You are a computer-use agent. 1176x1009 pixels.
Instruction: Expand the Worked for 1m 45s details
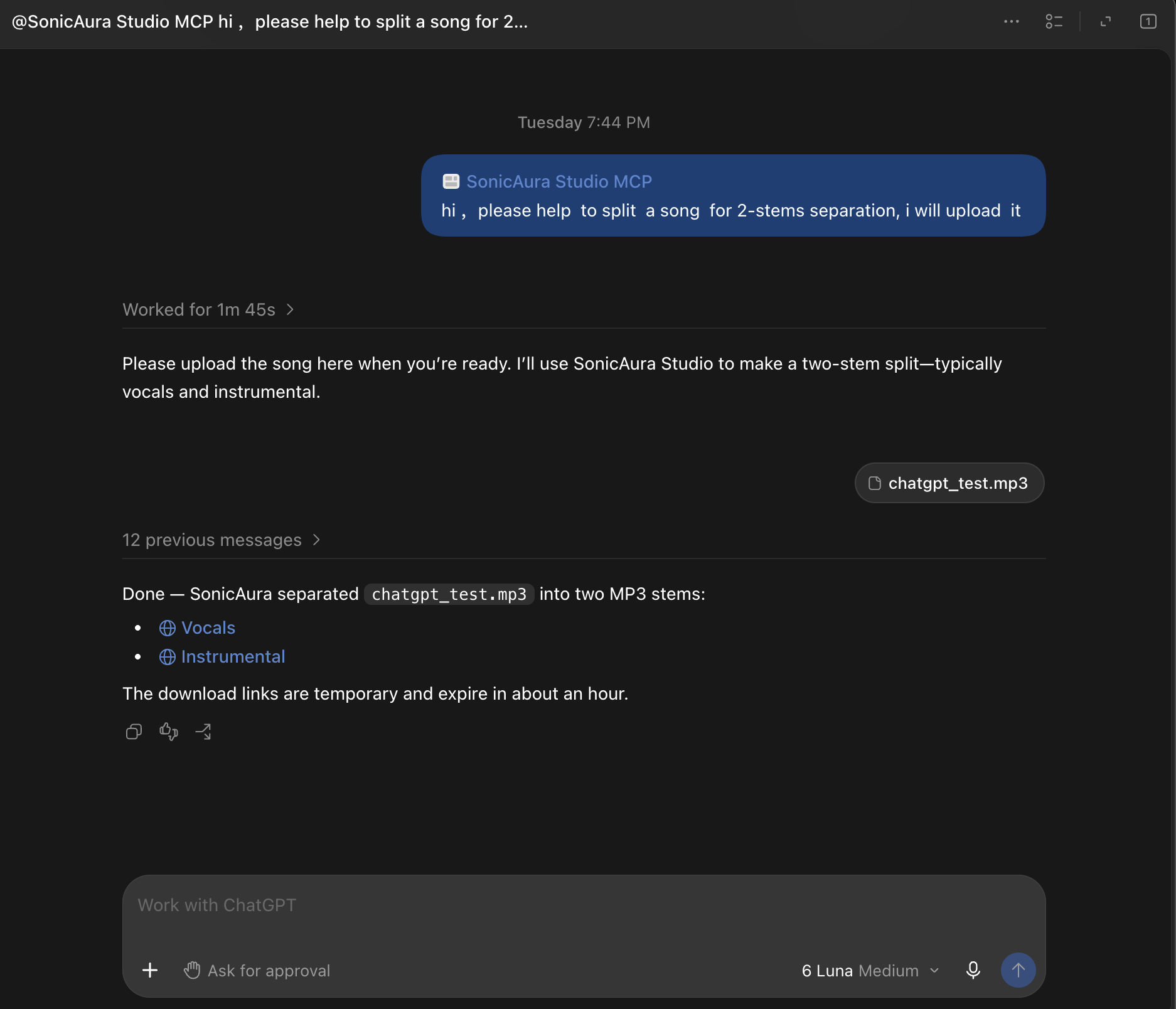(x=208, y=309)
